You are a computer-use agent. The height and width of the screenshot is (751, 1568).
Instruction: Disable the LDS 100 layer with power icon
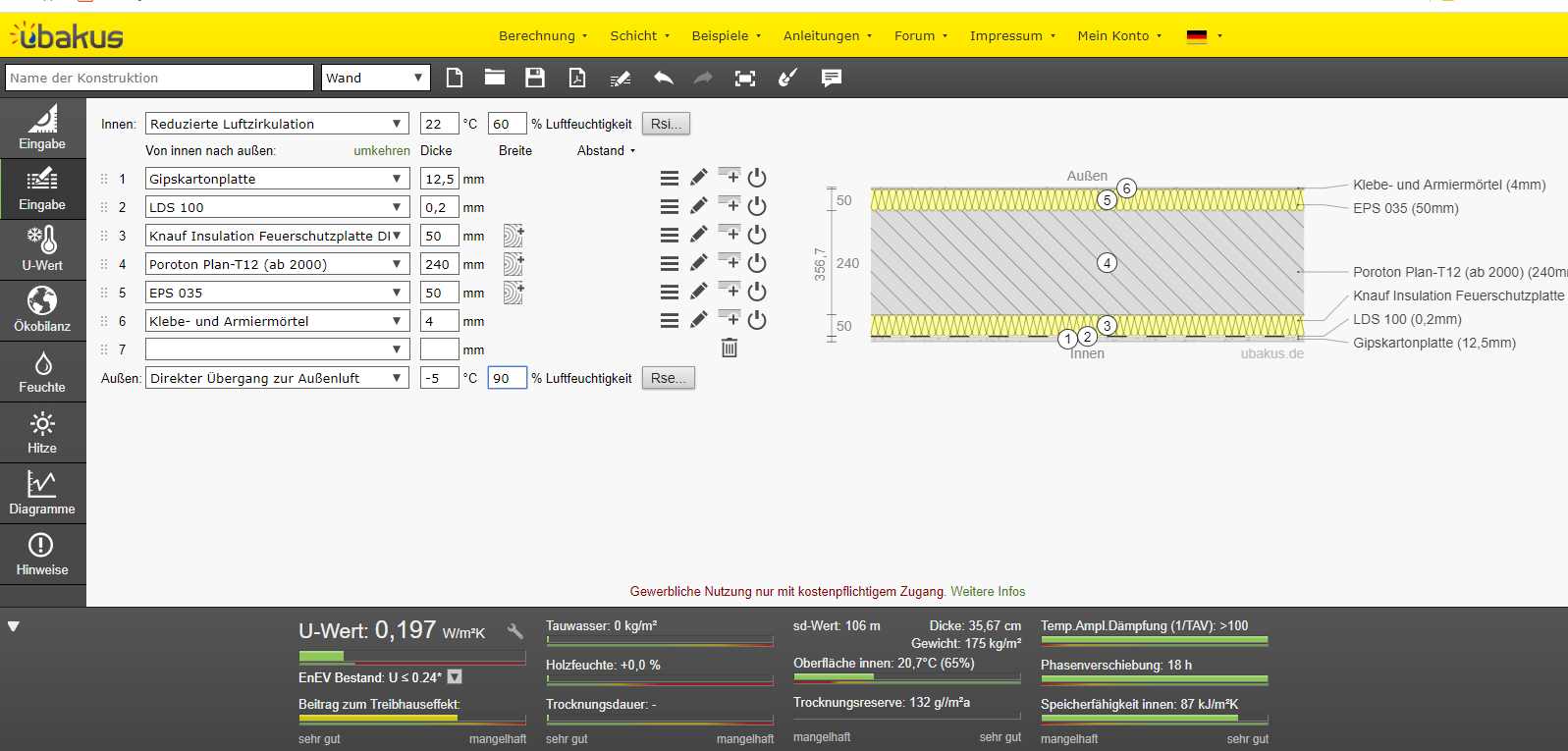pyautogui.click(x=757, y=206)
